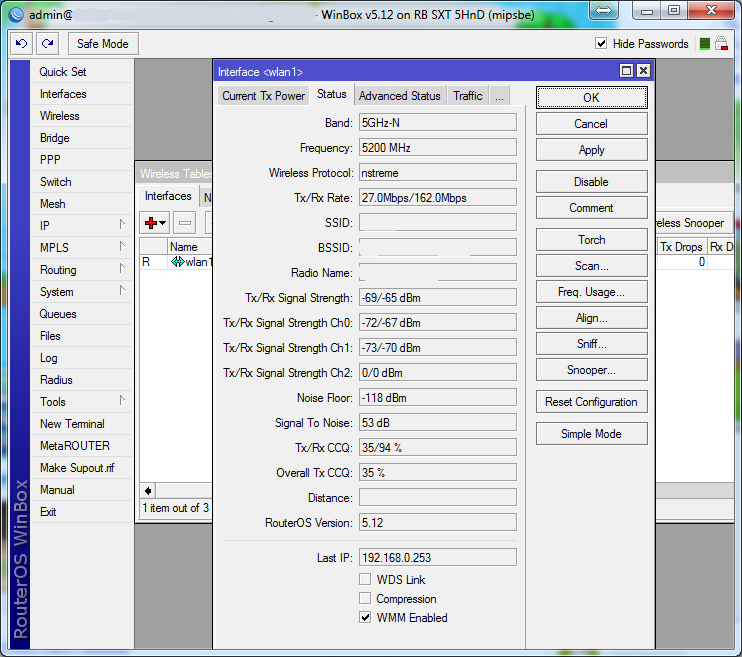Expand the IP submenu arrow
Image resolution: width=742 pixels, height=657 pixels.
click(122, 224)
